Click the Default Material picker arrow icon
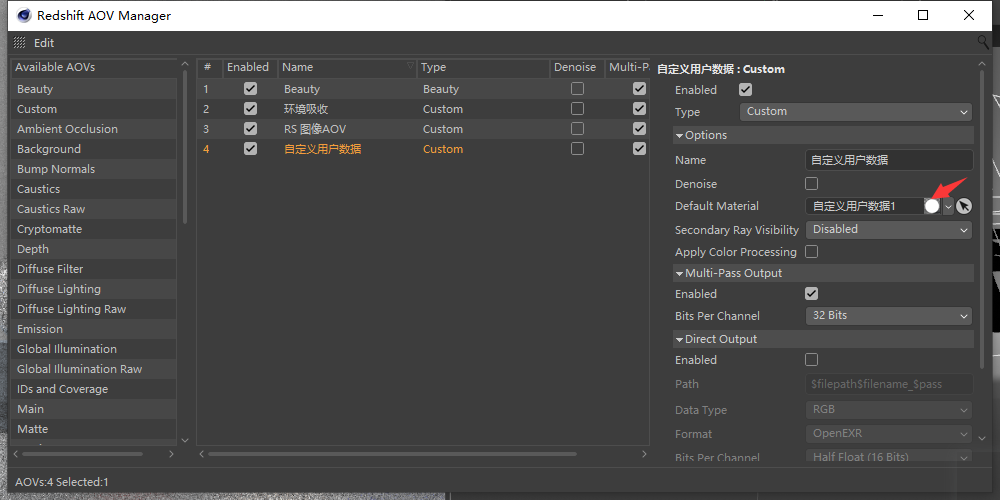 point(964,207)
